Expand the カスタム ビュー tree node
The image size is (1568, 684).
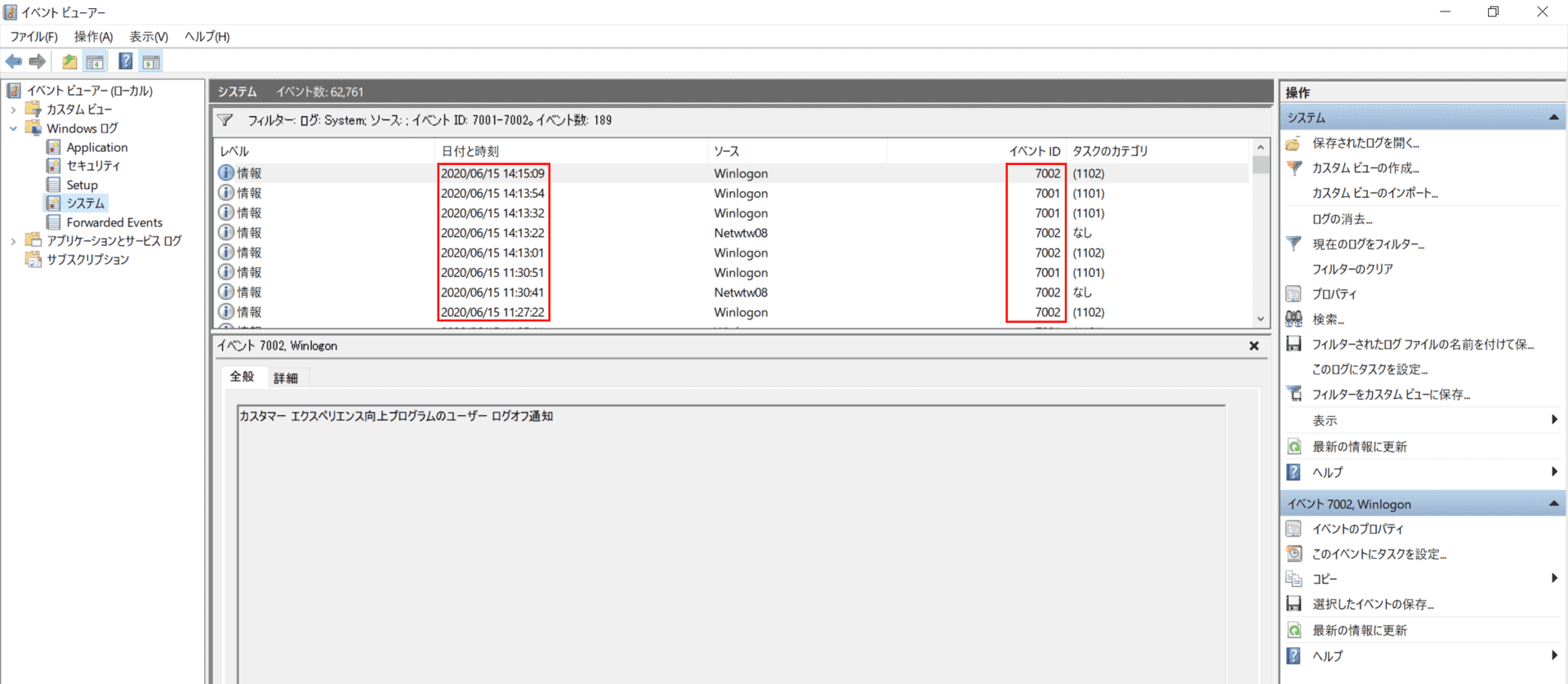[13, 110]
